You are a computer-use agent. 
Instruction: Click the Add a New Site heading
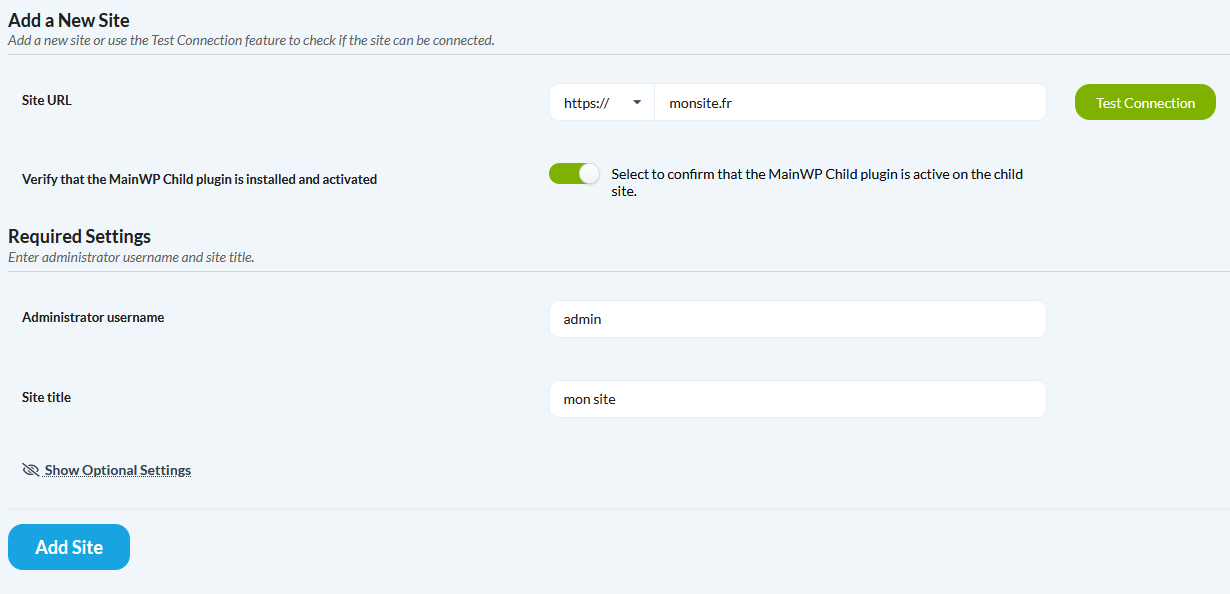pyautogui.click(x=69, y=20)
